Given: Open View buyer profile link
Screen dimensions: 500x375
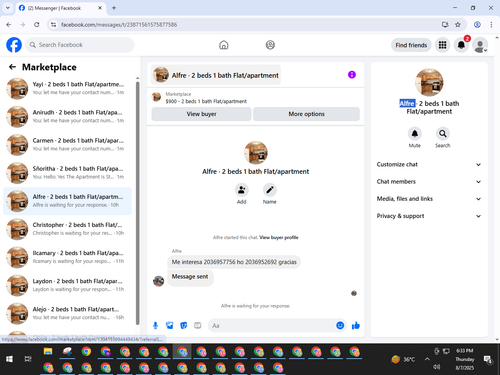Looking at the screenshot, I should [279, 237].
